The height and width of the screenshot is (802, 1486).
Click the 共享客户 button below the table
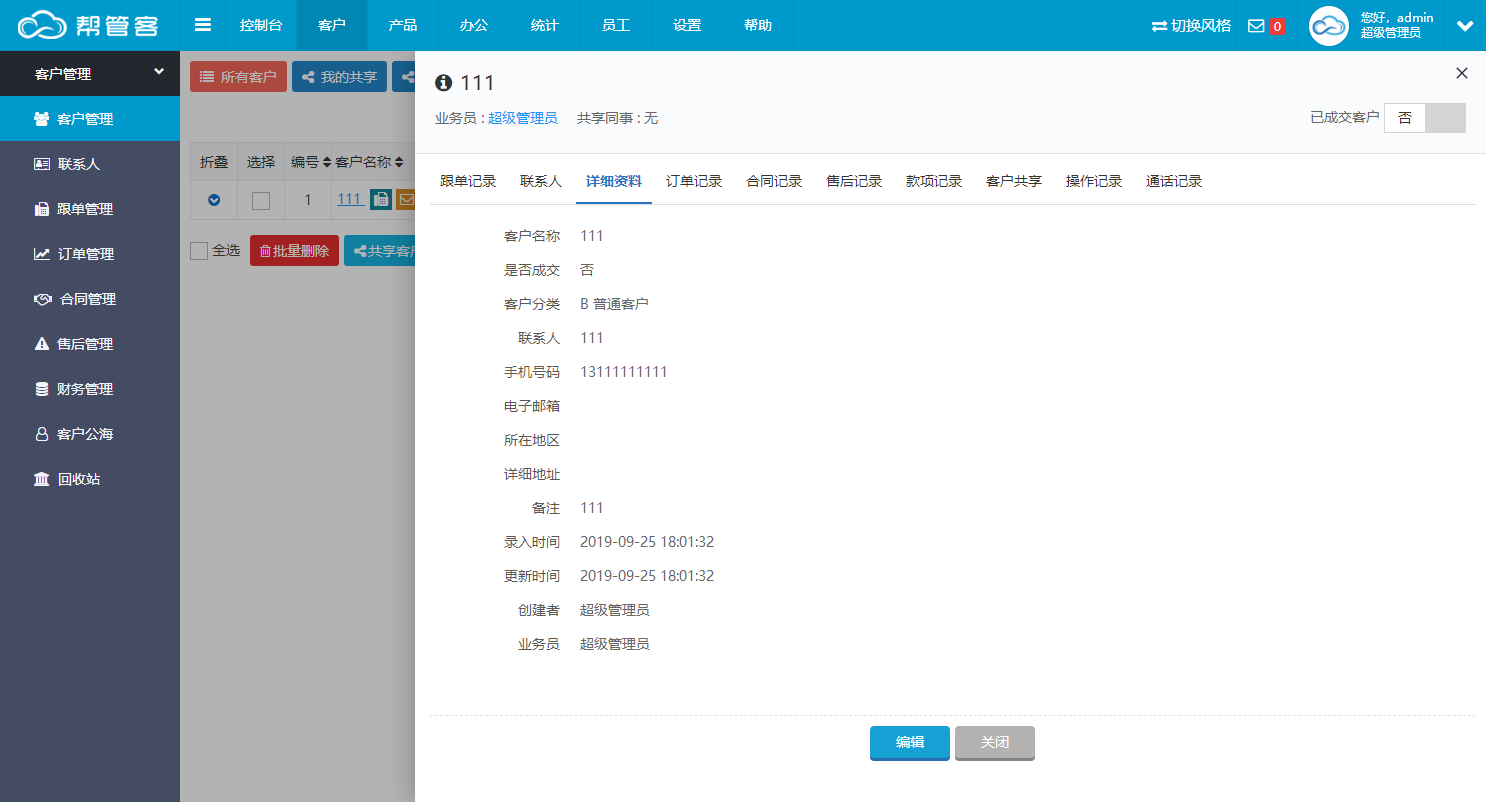[380, 251]
